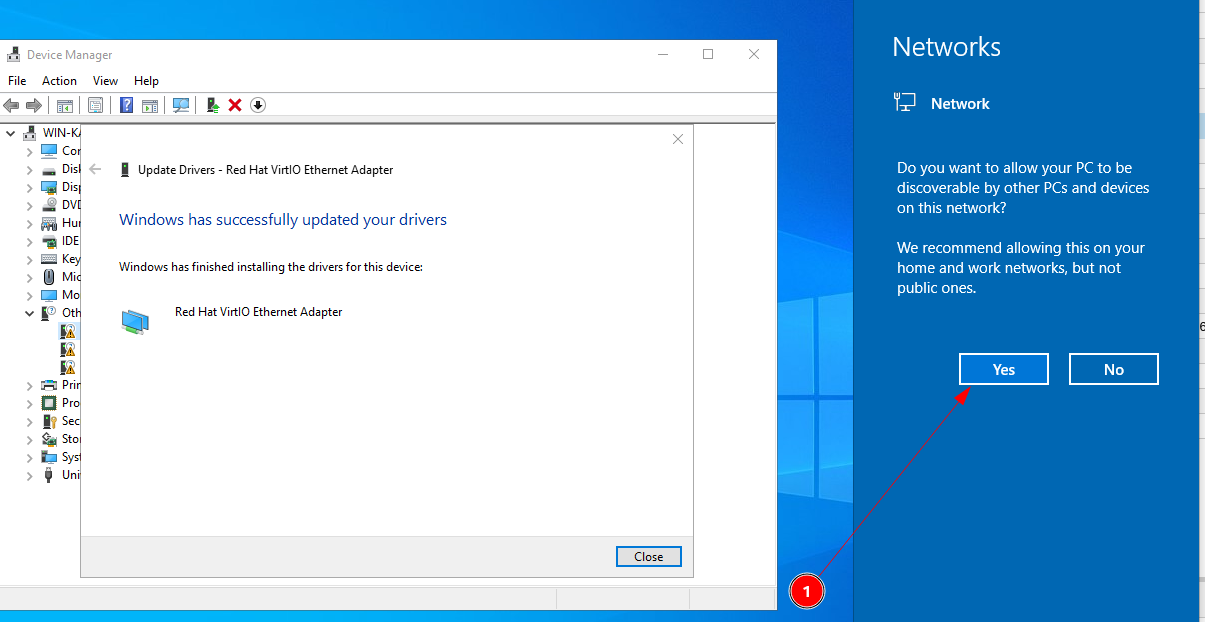Screen dimensions: 1205x622
Task: Click the Uninstall device red X icon
Action: [x=233, y=105]
